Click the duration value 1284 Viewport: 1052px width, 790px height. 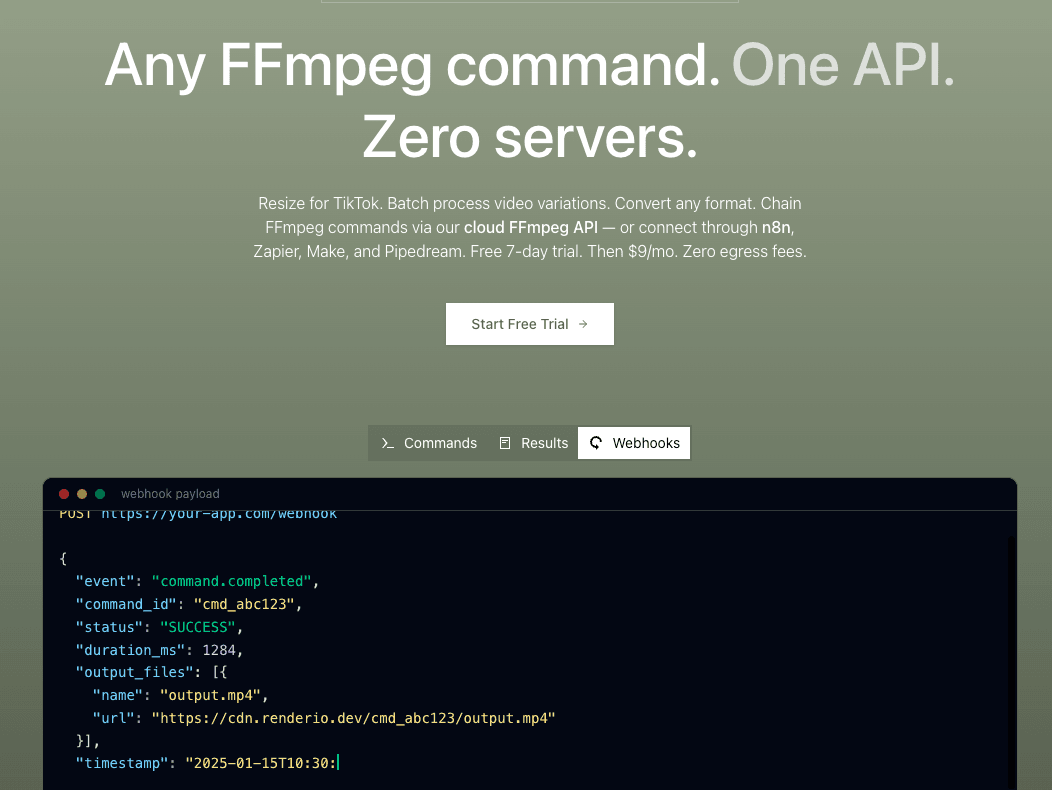pyautogui.click(x=219, y=650)
